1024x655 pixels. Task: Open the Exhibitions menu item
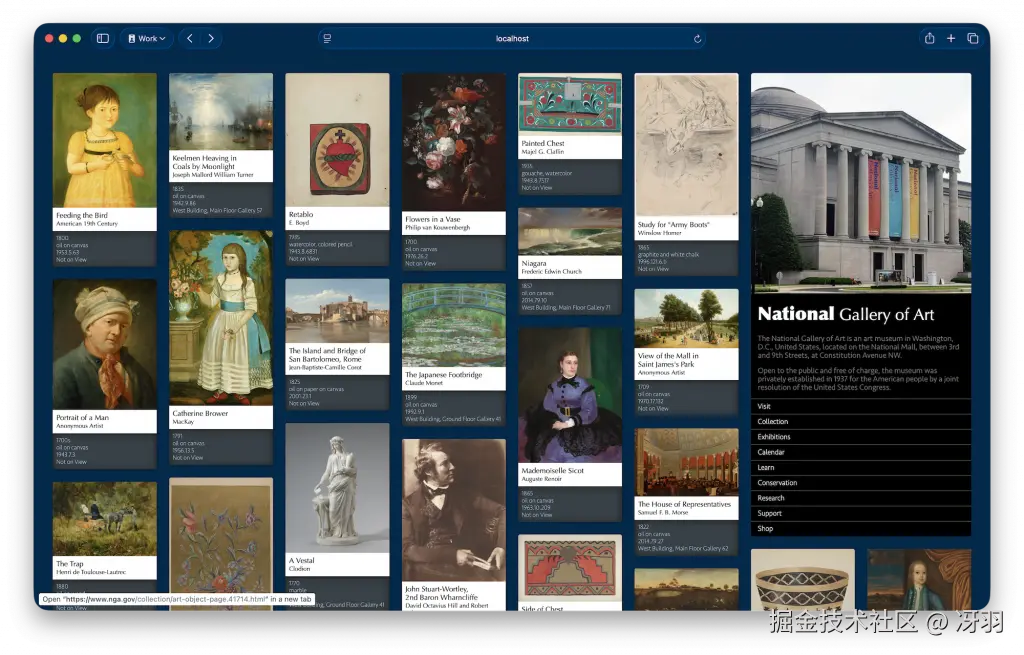(x=861, y=437)
